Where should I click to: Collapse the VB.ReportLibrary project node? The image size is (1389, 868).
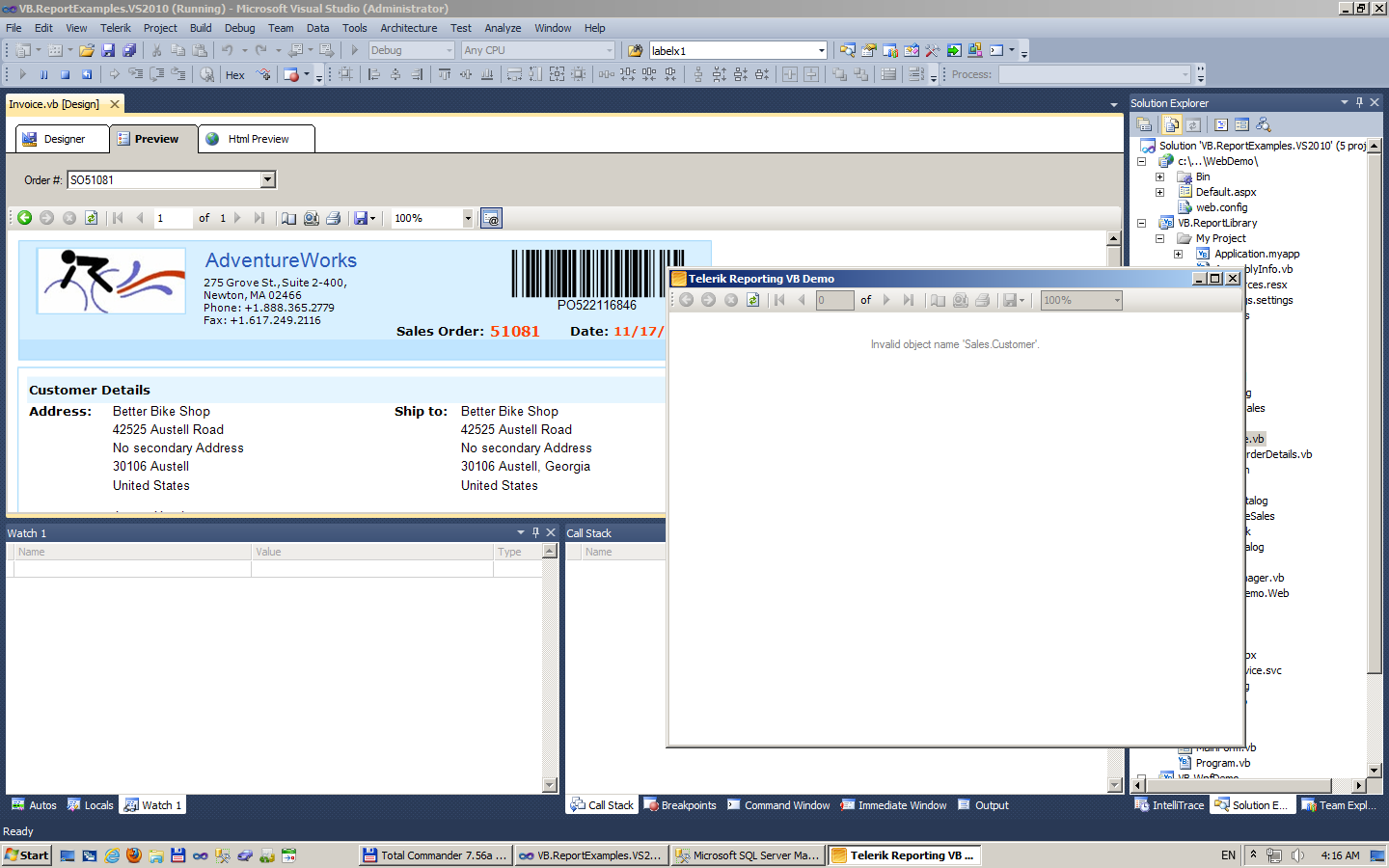coord(1142,223)
